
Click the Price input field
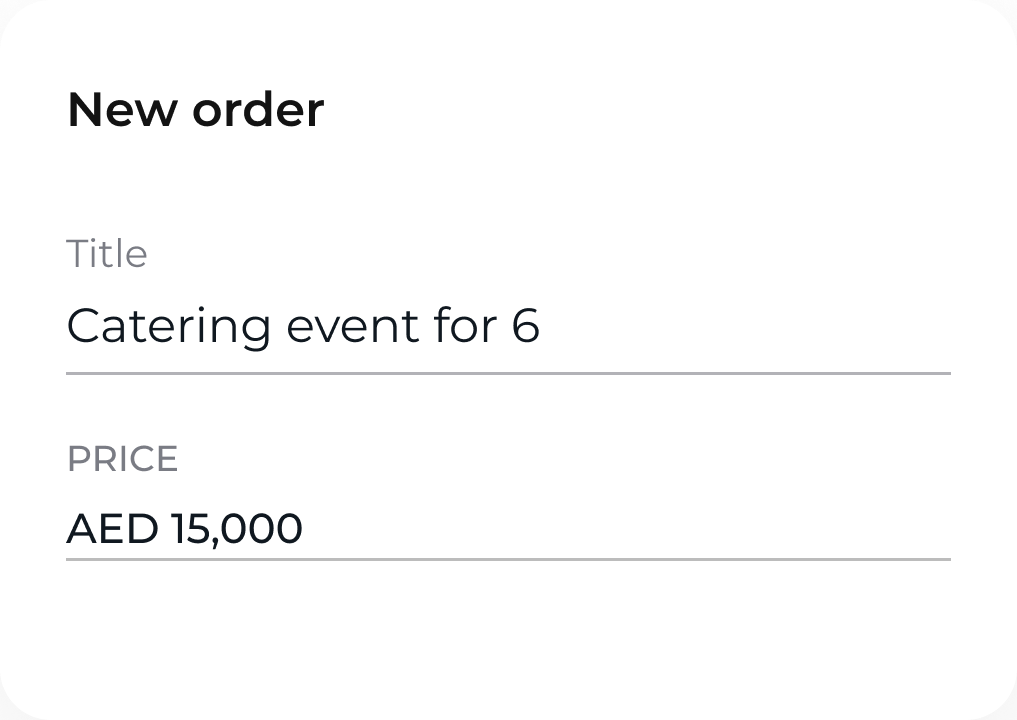(508, 528)
